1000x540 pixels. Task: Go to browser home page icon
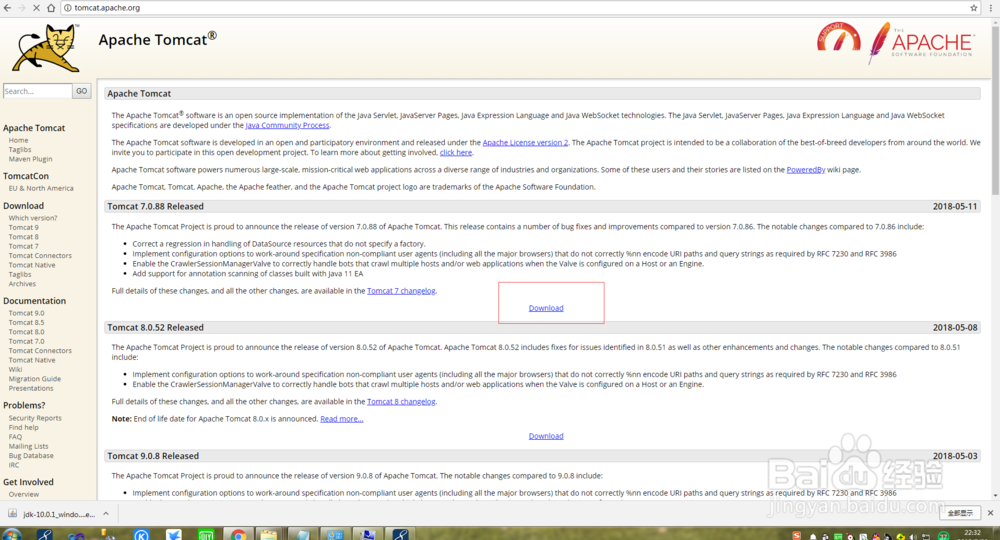(51, 8)
